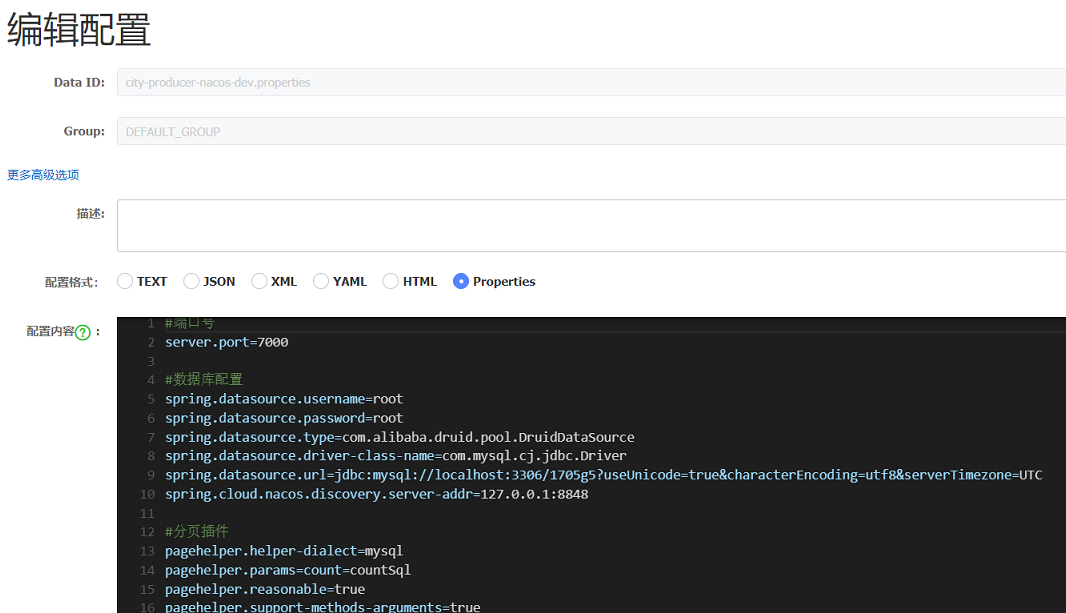Focus the 描述 description text area

pos(591,226)
